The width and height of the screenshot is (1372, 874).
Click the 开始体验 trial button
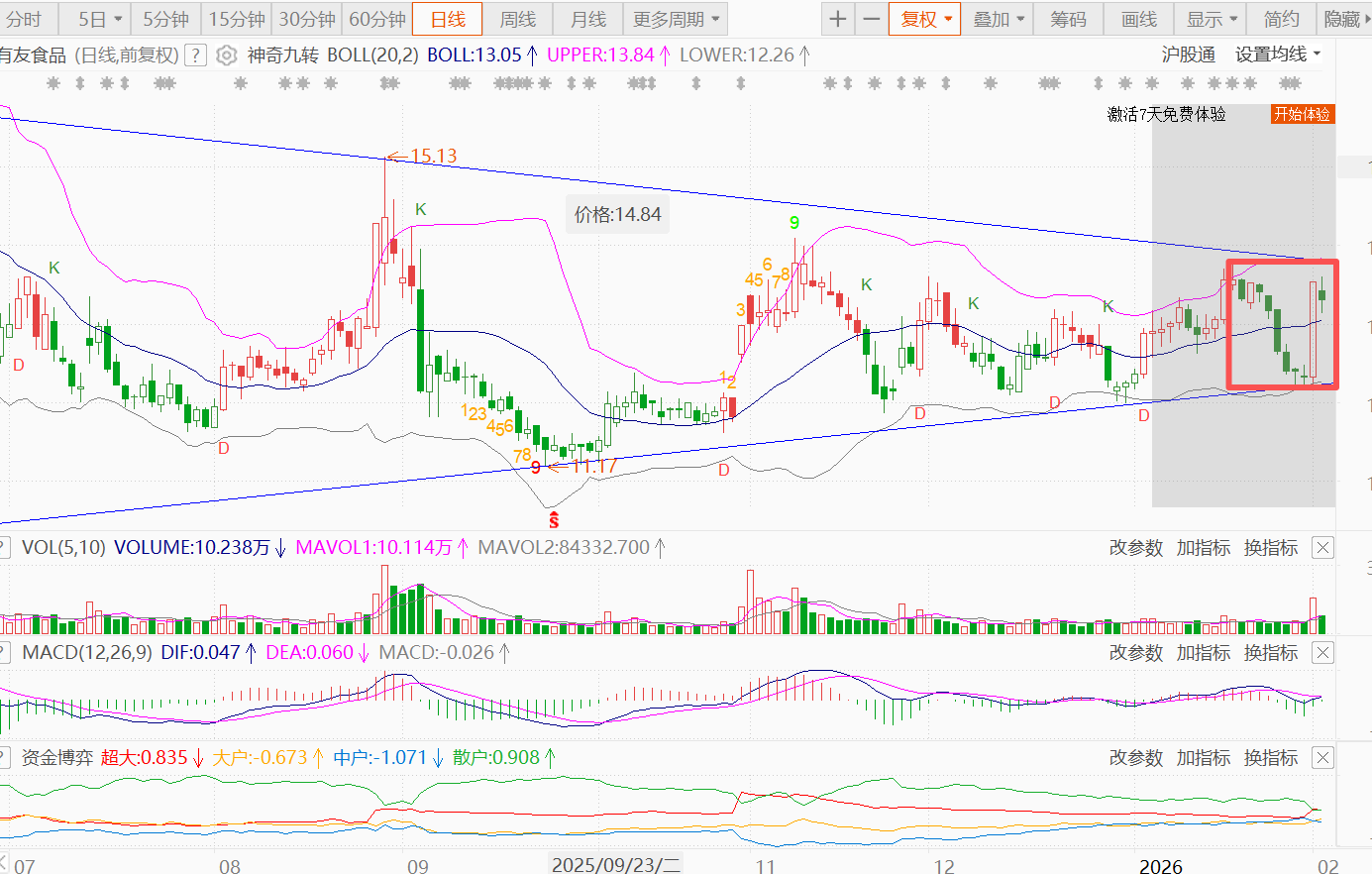point(1303,114)
